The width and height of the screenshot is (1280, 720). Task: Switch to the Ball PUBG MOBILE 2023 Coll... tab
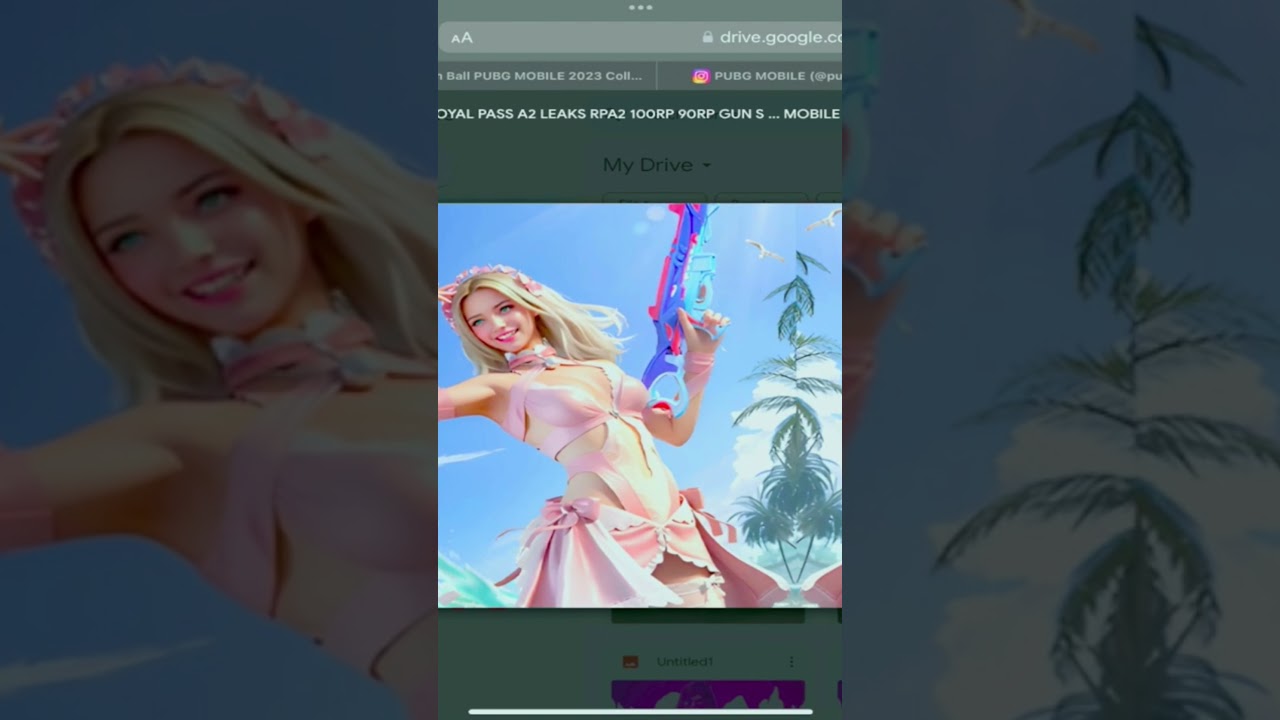[x=547, y=76]
